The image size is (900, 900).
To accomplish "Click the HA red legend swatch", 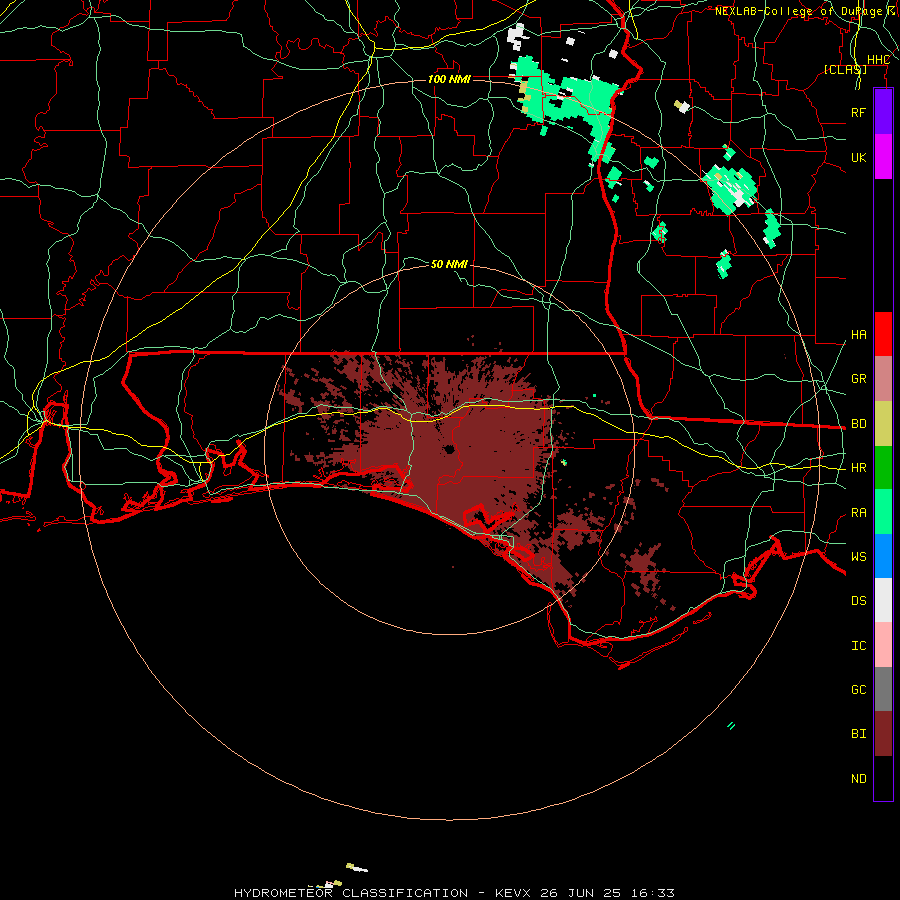I will [x=883, y=334].
